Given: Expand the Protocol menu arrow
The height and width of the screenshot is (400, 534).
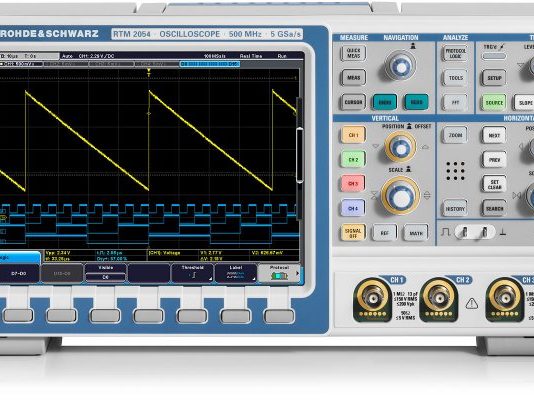Looking at the screenshot, I should 298,273.
